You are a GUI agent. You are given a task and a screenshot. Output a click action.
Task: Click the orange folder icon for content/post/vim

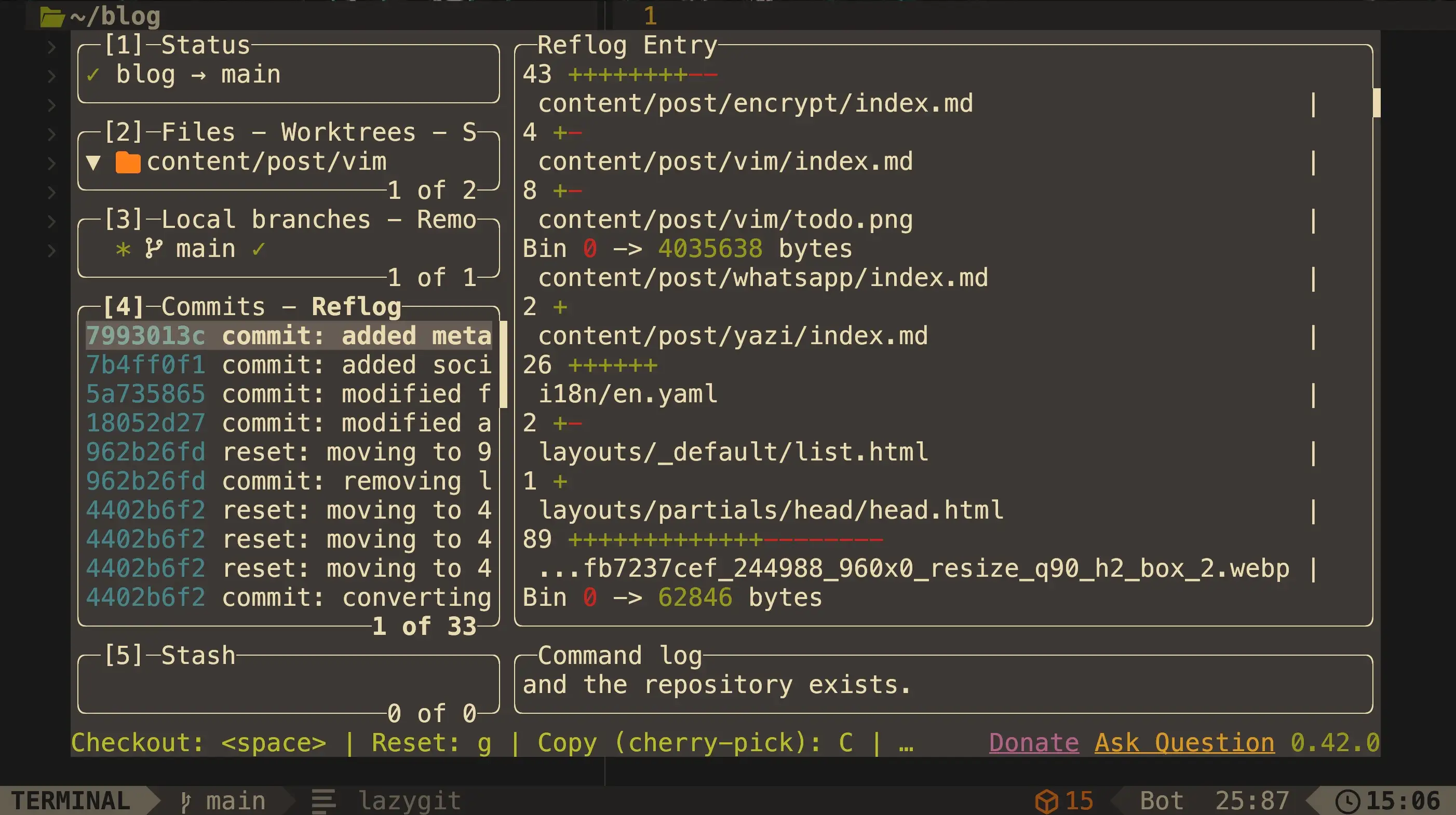click(128, 162)
